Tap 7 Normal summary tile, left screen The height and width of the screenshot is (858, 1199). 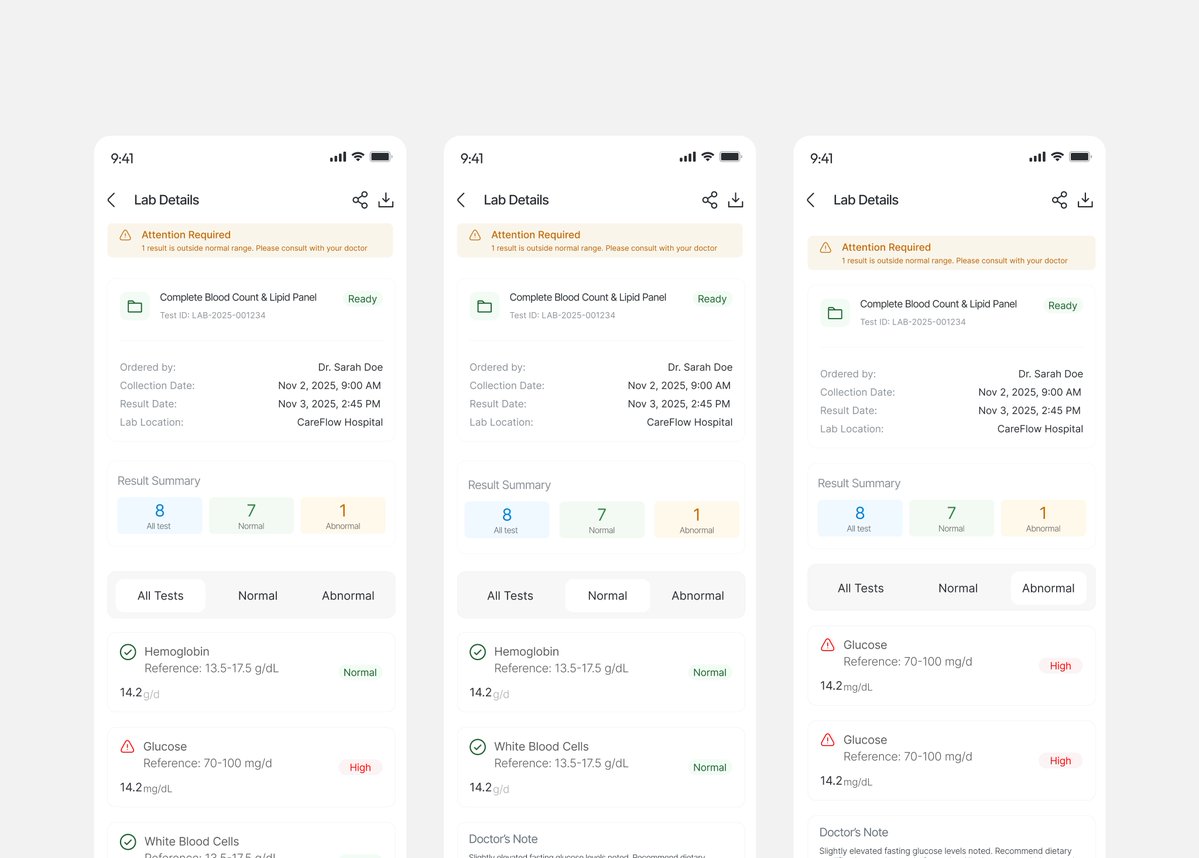tap(251, 515)
